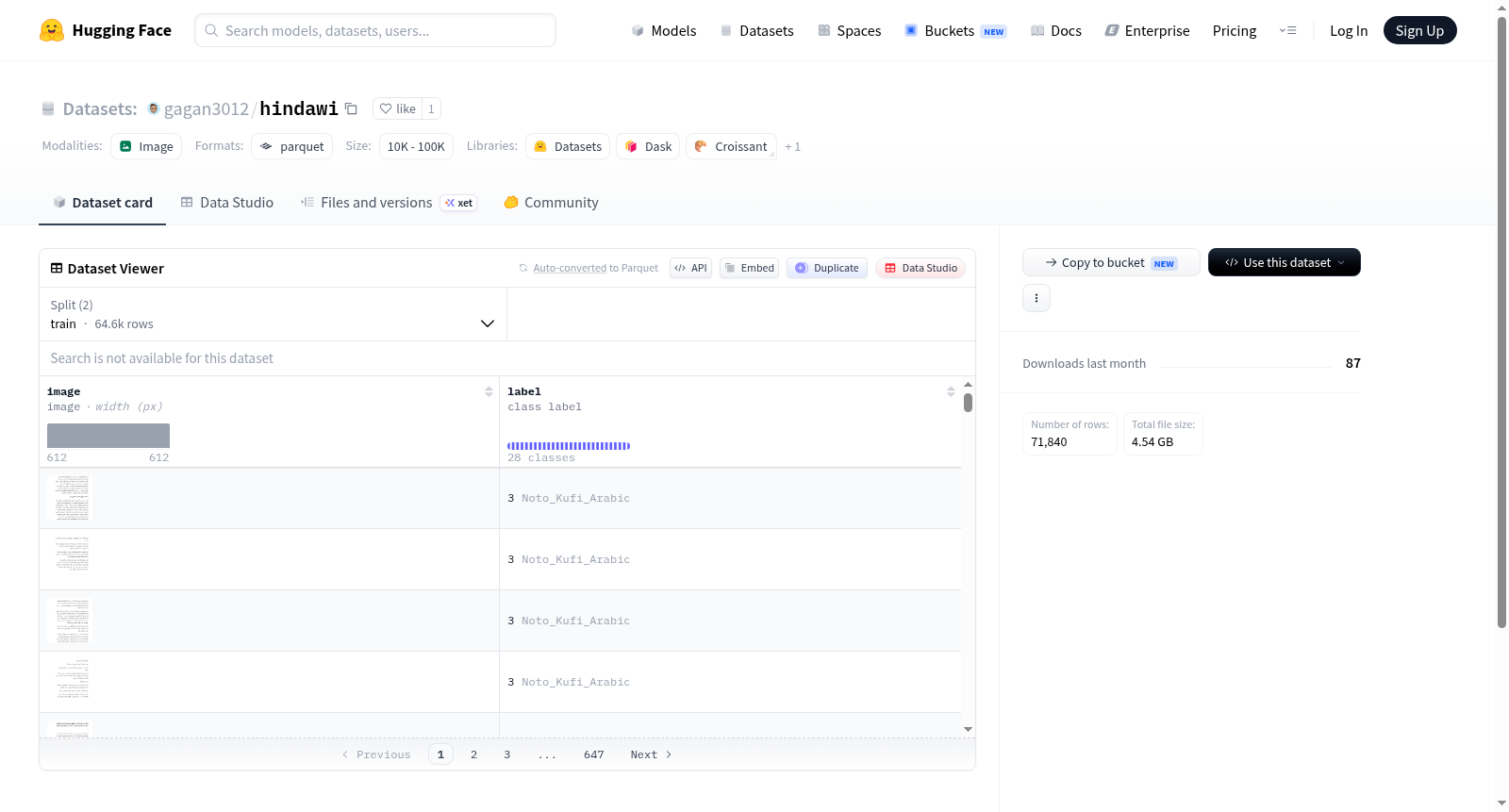Copy dataset name with the copy icon

point(351,108)
